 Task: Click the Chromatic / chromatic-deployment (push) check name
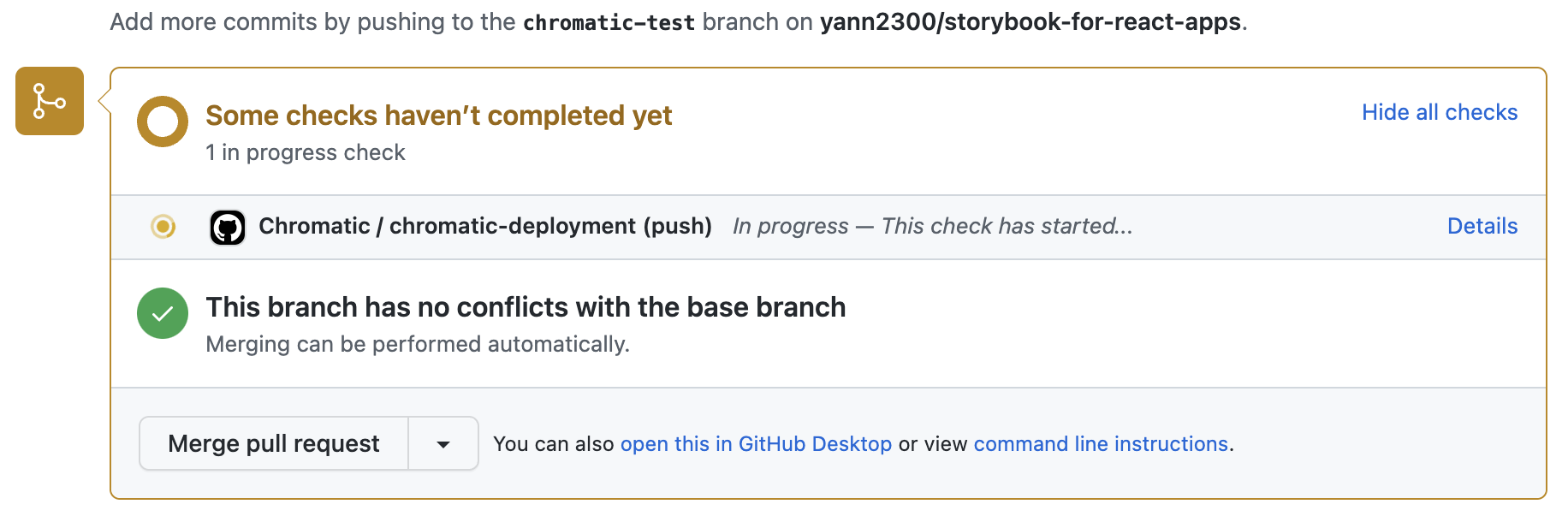click(485, 226)
